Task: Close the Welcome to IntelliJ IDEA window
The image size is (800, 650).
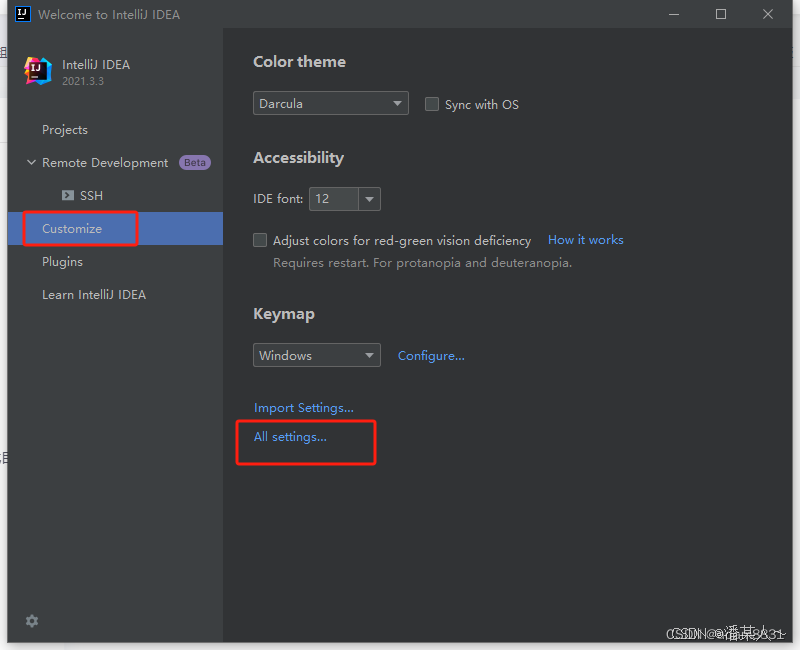Action: [768, 14]
